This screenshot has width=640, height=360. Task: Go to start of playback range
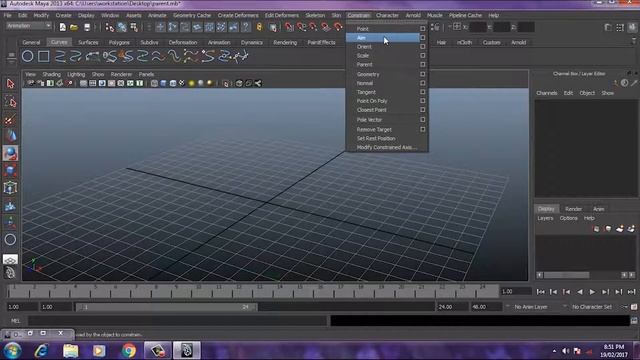[x=540, y=292]
